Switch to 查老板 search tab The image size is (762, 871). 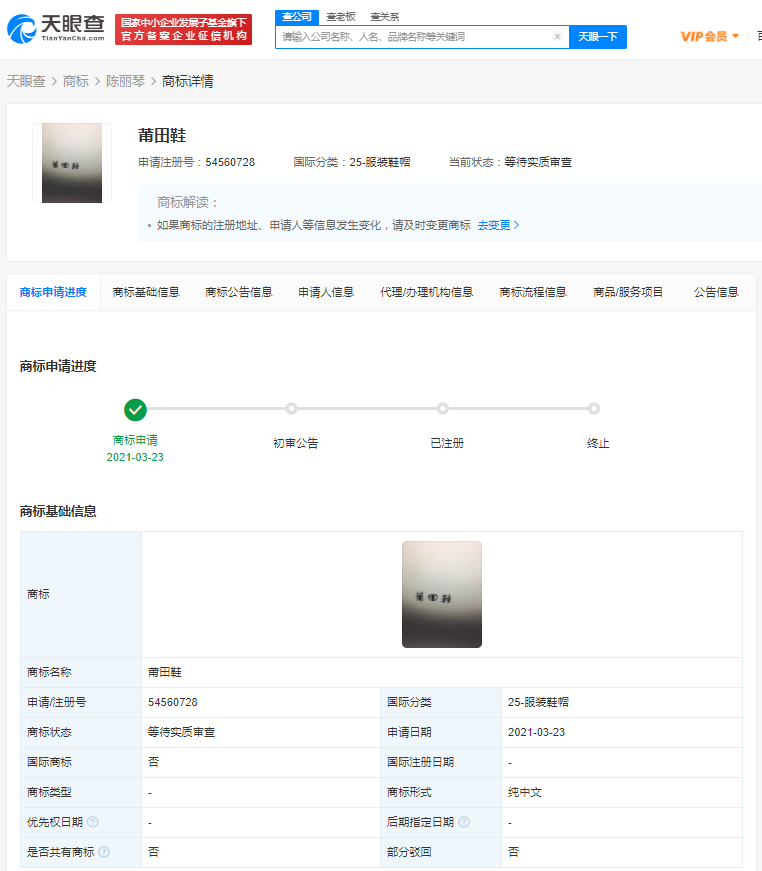[x=340, y=17]
